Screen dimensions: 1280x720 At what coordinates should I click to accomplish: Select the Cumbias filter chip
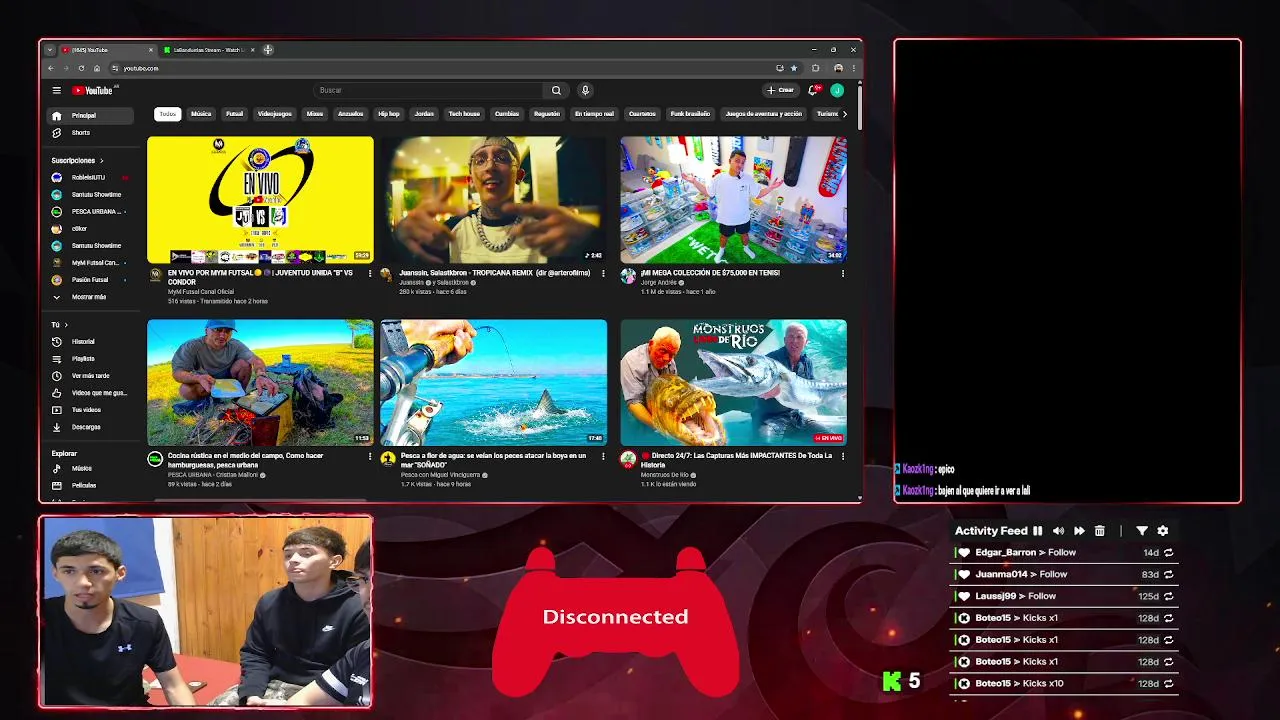pyautogui.click(x=507, y=114)
